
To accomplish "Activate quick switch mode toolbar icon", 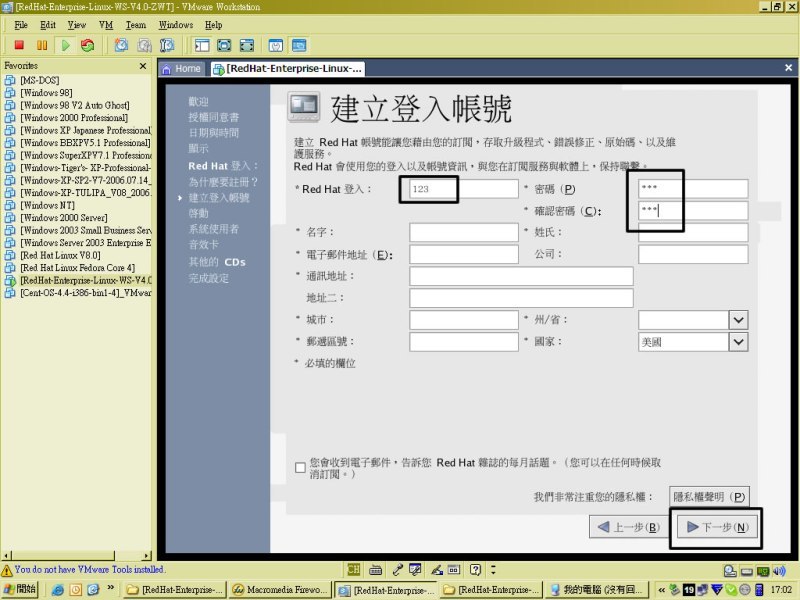I will (247, 45).
